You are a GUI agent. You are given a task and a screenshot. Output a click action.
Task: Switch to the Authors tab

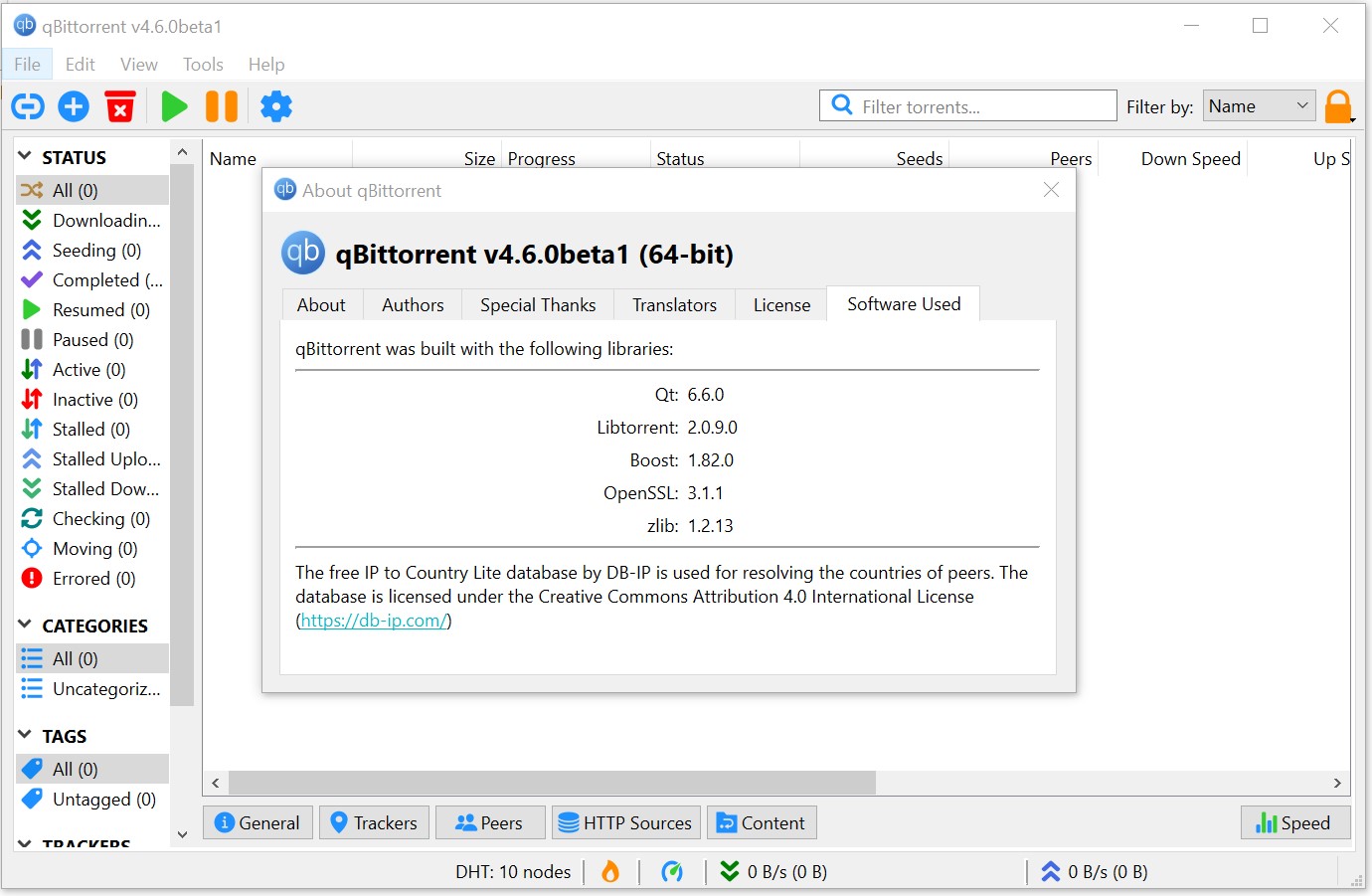pos(412,304)
